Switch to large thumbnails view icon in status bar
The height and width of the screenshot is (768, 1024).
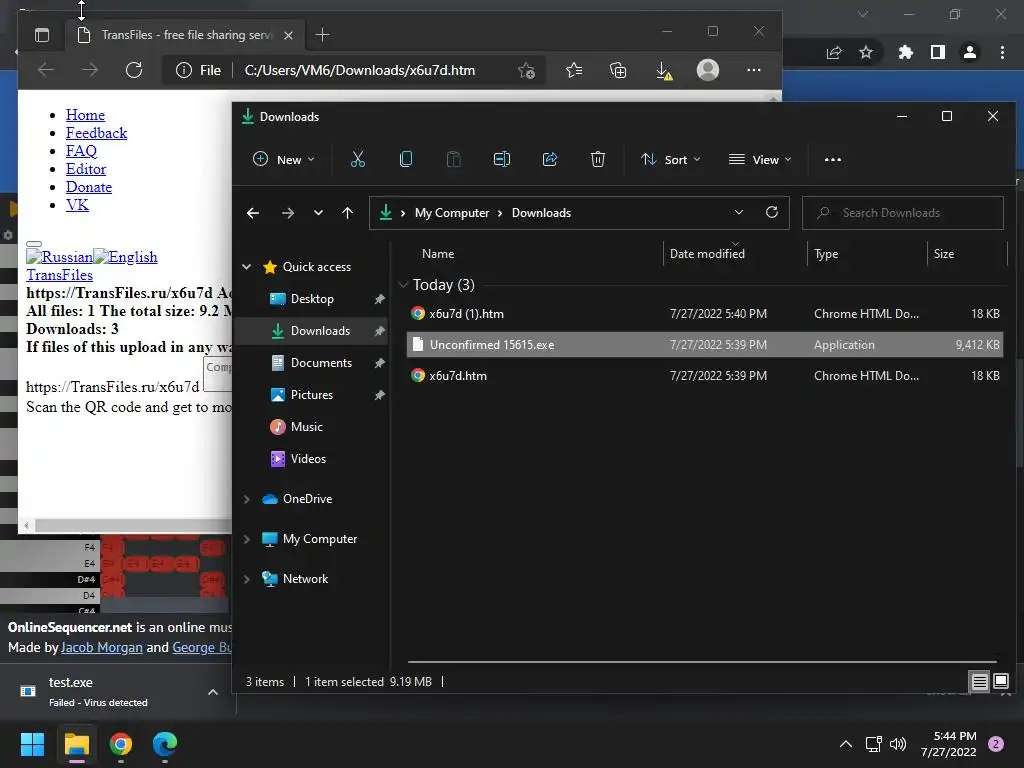point(1000,682)
